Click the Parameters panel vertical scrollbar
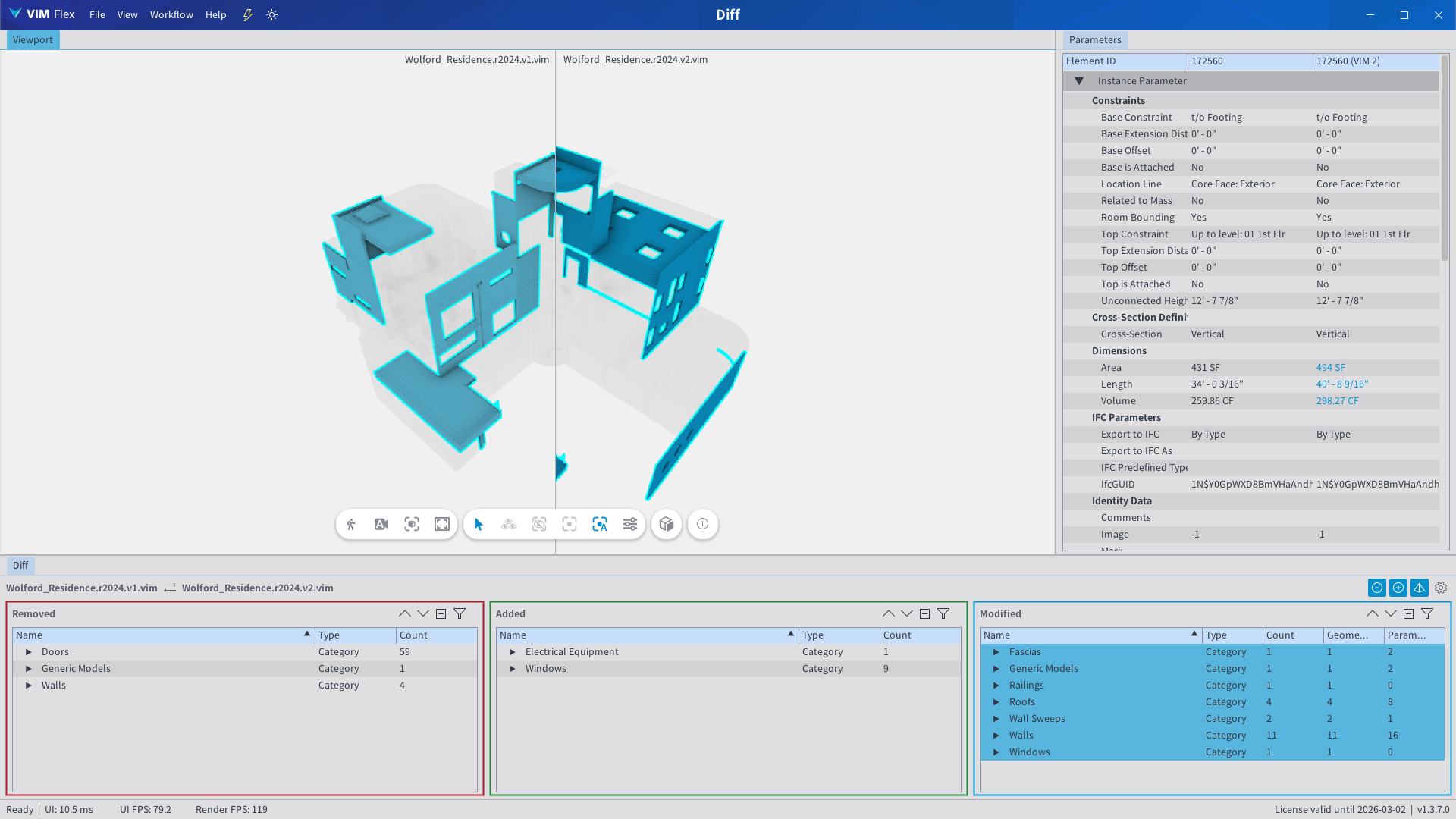Image resolution: width=1456 pixels, height=819 pixels. tap(1444, 159)
